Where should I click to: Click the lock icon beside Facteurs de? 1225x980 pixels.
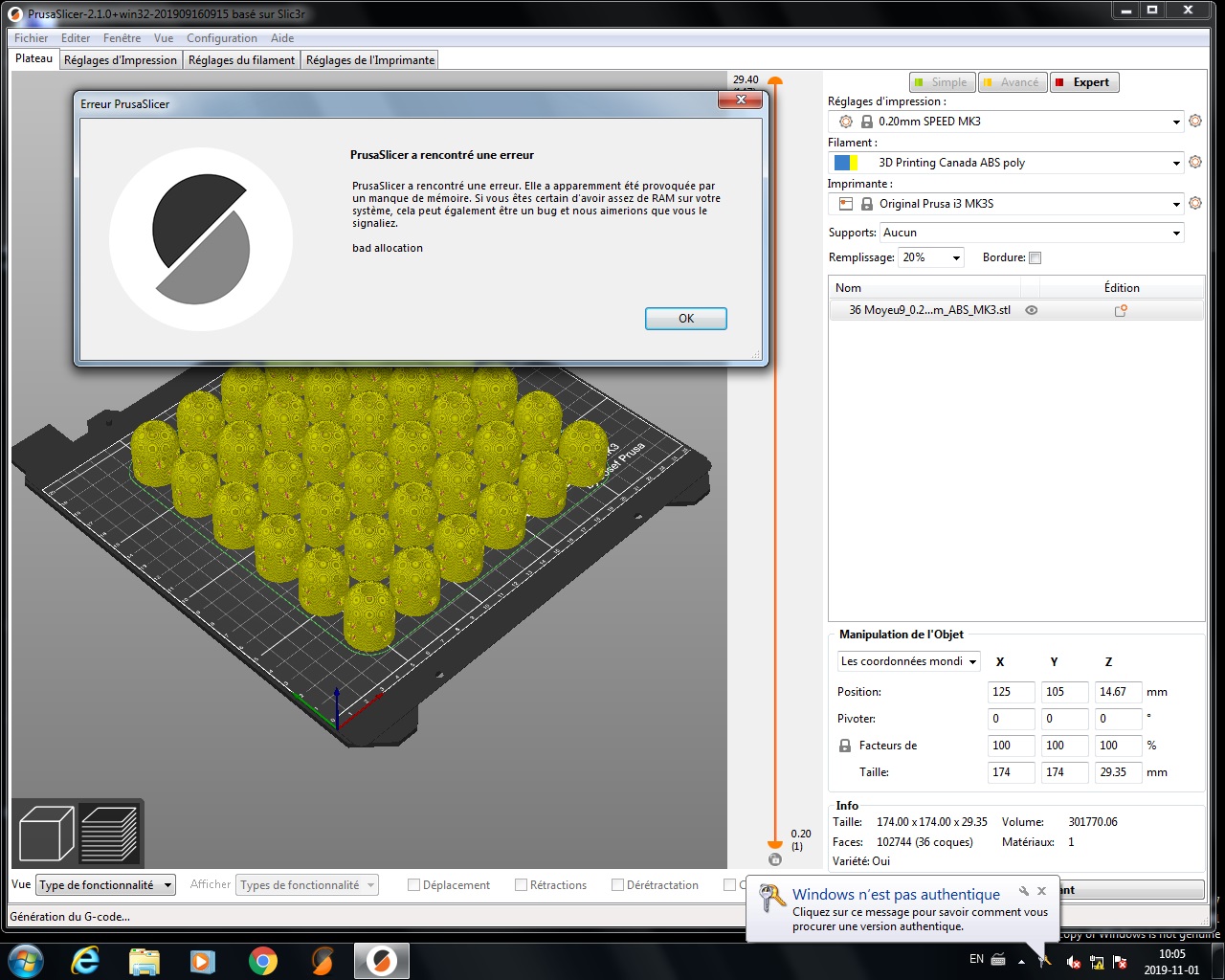click(845, 746)
